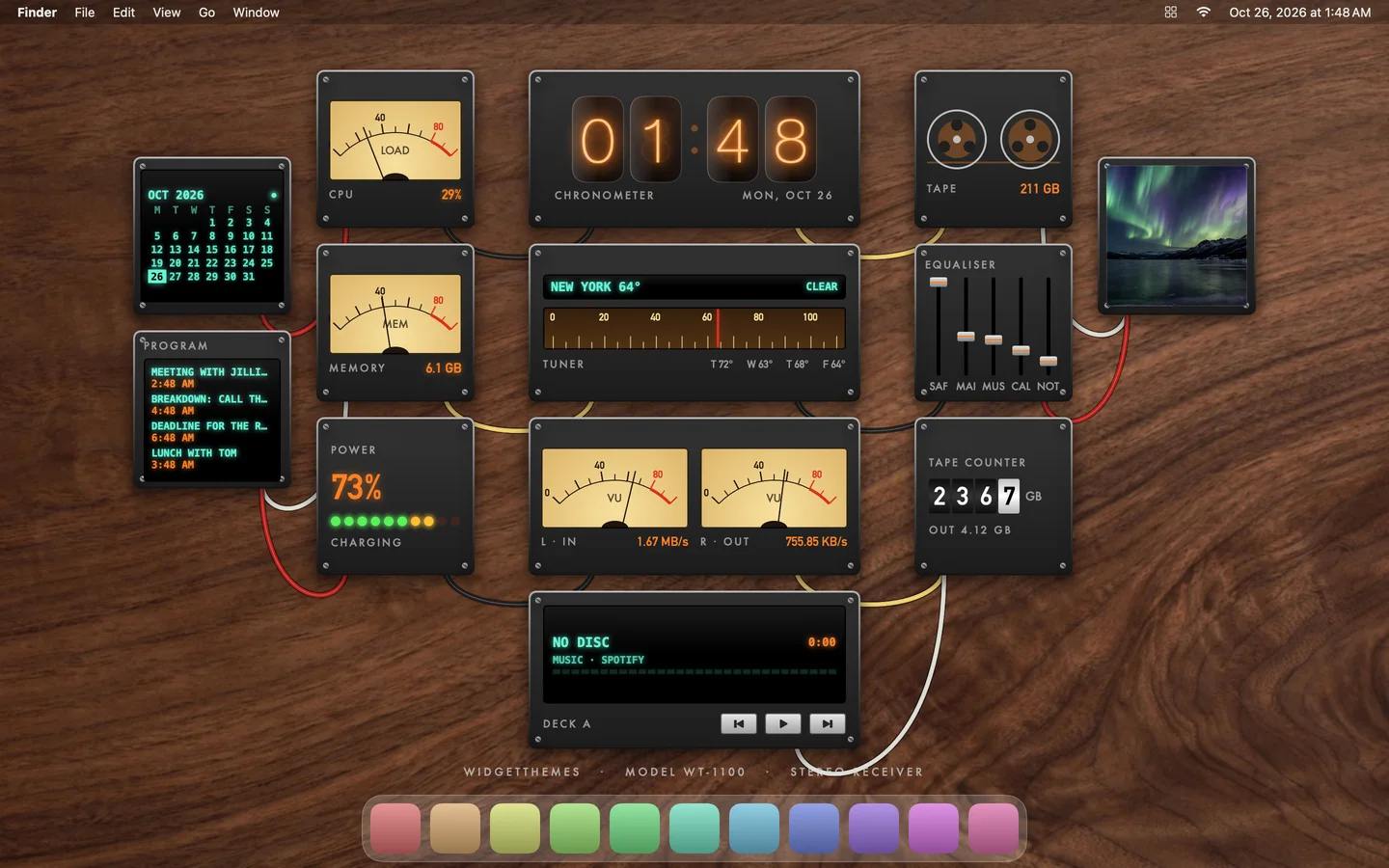The width and height of the screenshot is (1389, 868).
Task: Open the Edit menu
Action: [123, 13]
